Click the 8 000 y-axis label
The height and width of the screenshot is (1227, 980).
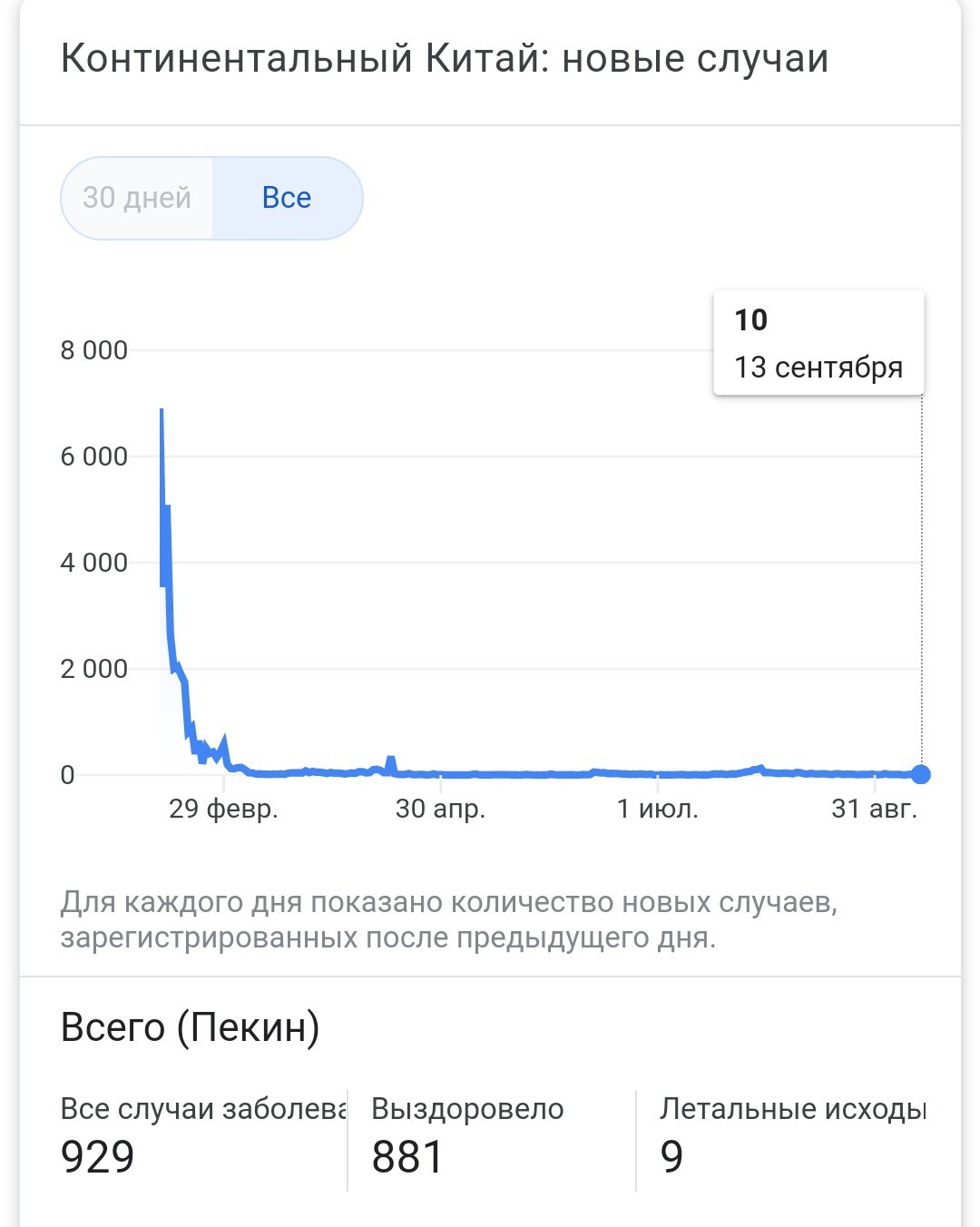[93, 350]
